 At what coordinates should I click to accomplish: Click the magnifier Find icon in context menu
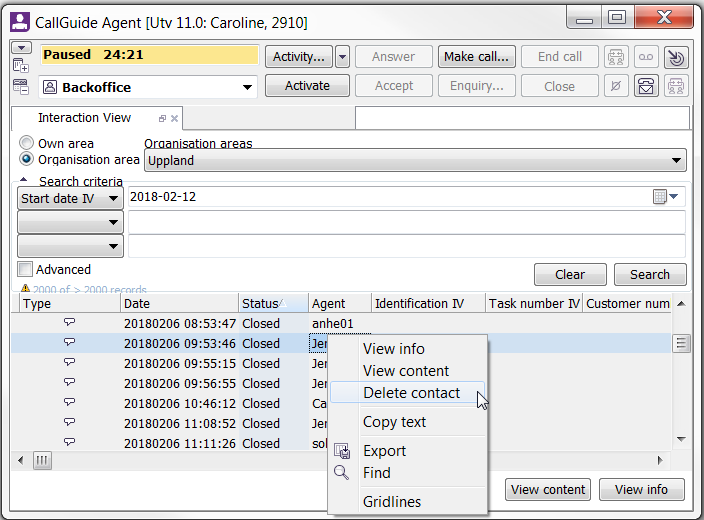coord(342,472)
